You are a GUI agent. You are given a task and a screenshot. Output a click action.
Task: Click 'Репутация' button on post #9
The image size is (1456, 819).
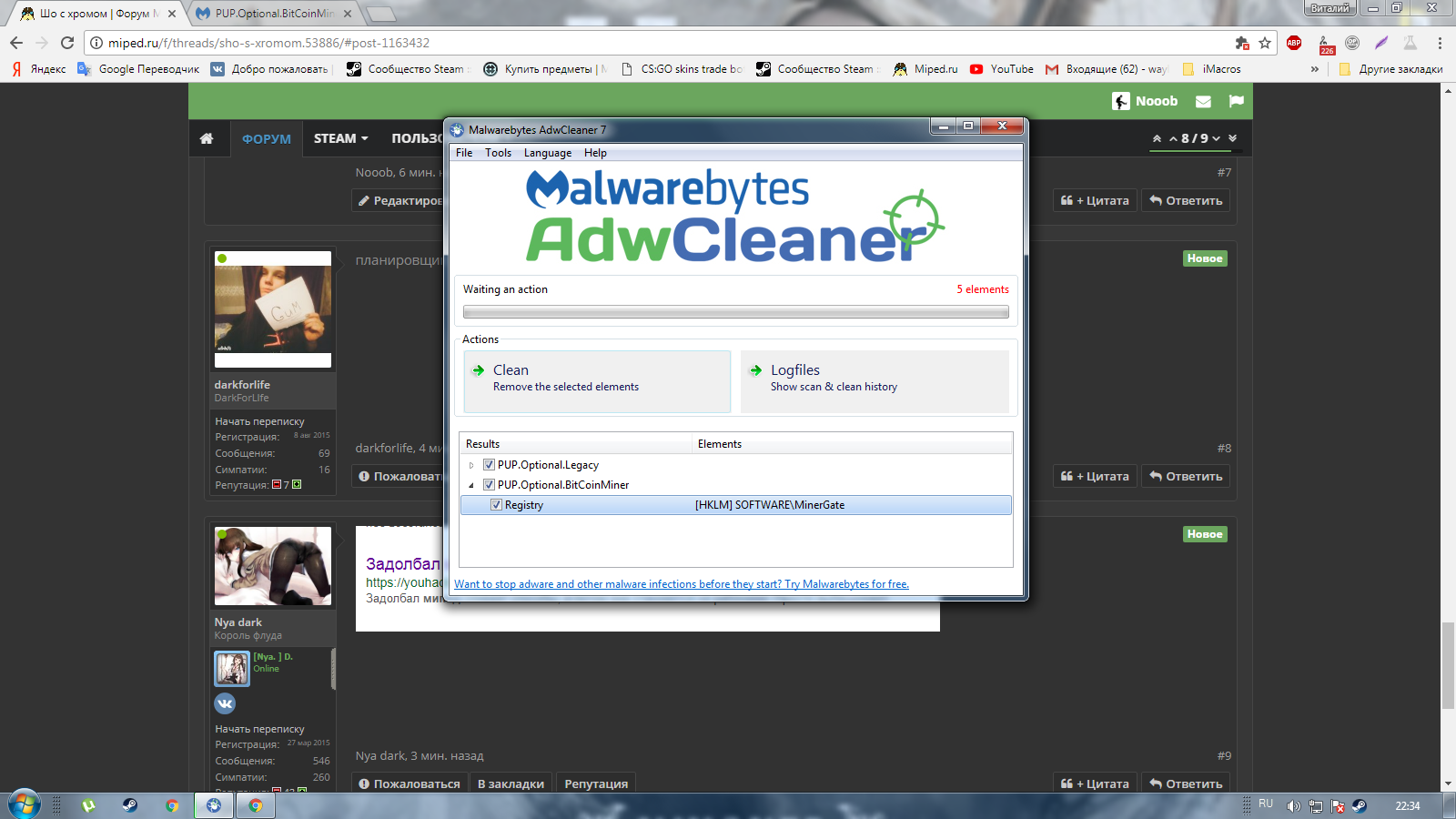(596, 784)
